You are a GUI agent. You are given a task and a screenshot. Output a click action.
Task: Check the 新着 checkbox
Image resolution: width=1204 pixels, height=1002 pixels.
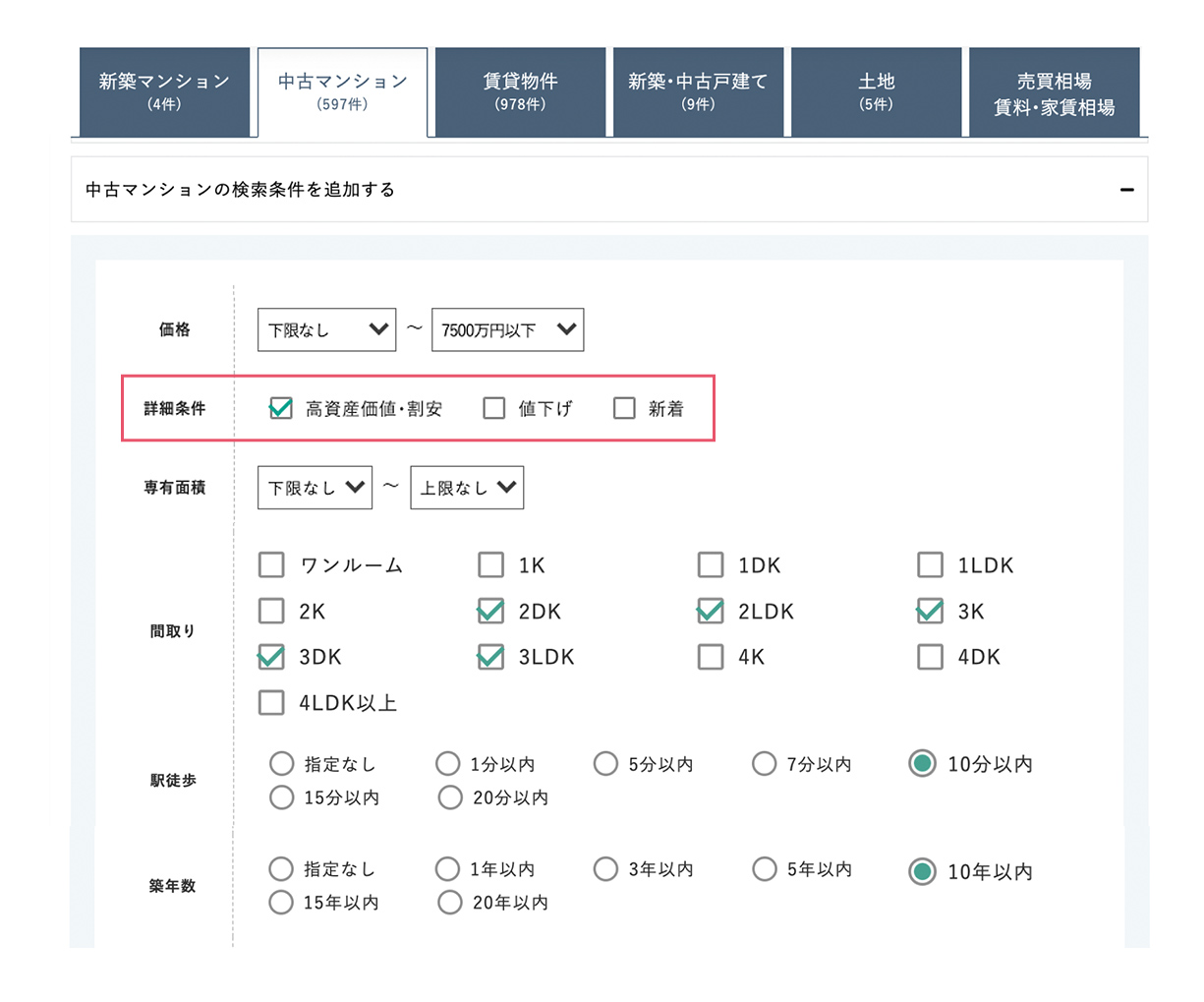pyautogui.click(x=624, y=408)
